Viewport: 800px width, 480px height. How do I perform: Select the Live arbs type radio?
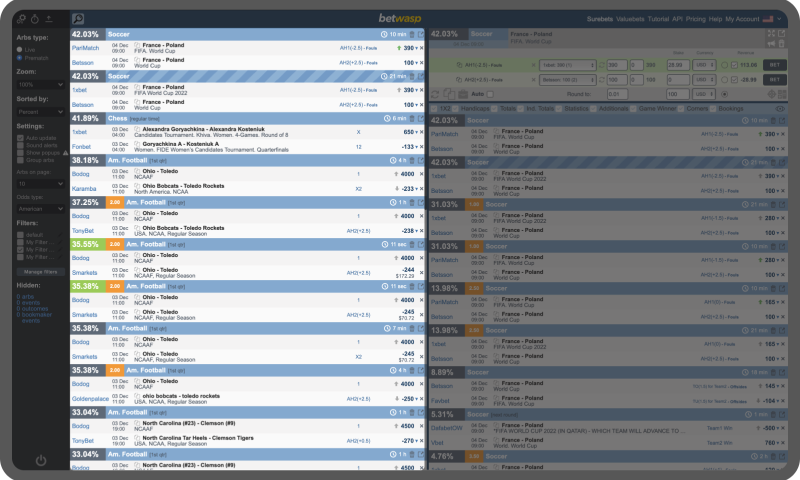[x=19, y=49]
